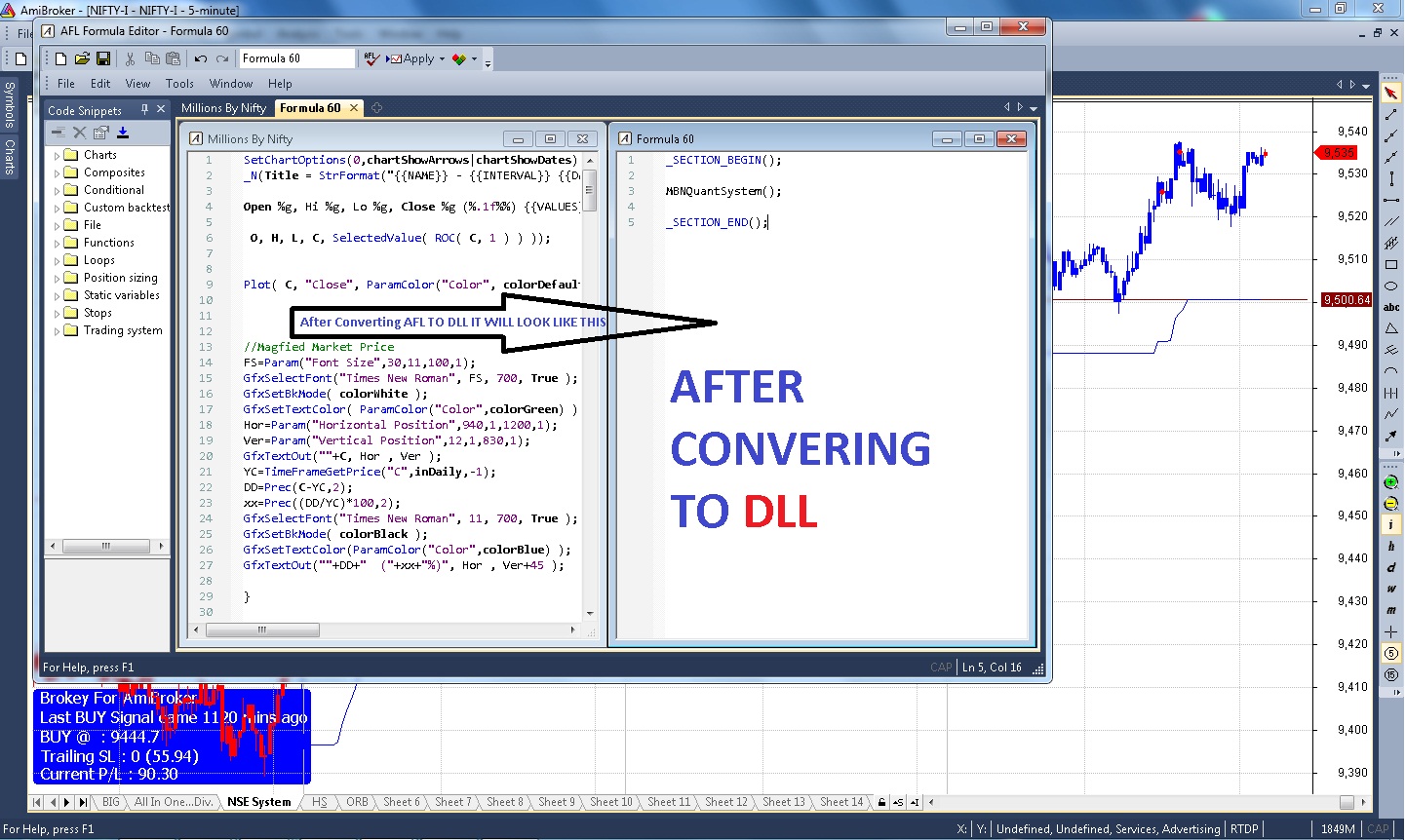This screenshot has width=1406, height=840.
Task: Expand the Position sizing folder
Action: pos(57,278)
